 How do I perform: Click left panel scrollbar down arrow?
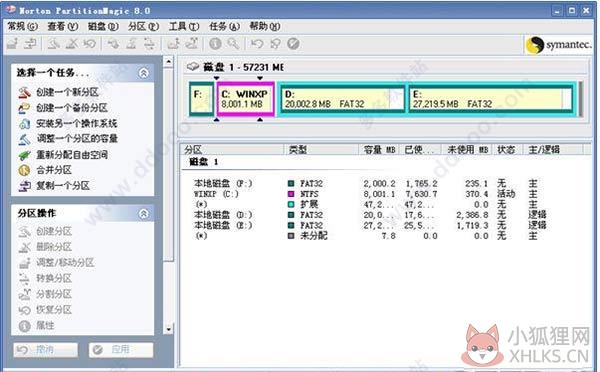click(168, 329)
